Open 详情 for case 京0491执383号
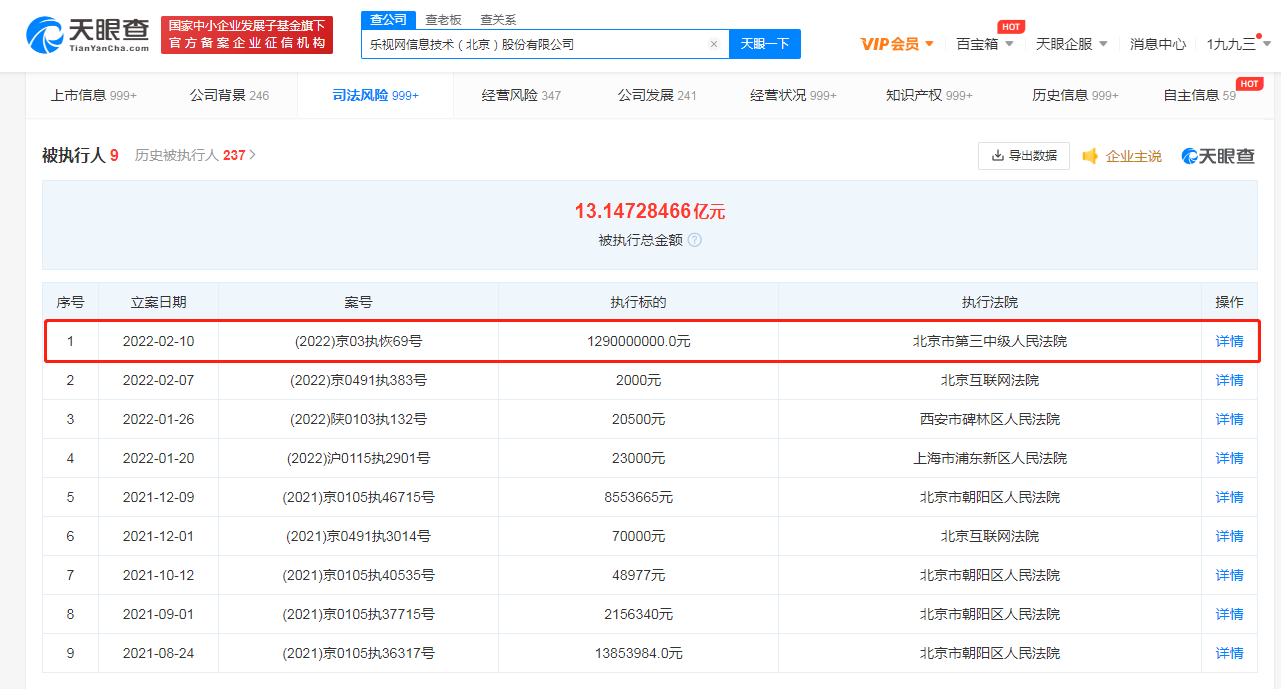The image size is (1281, 689). [1229, 380]
